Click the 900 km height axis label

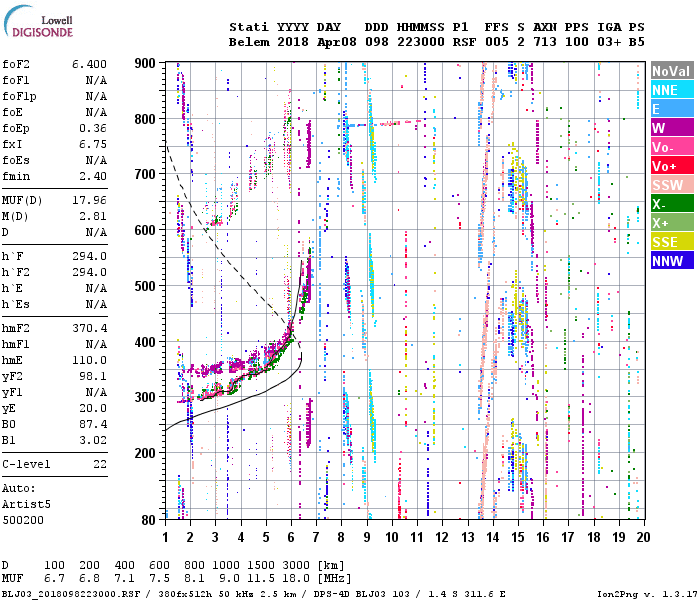(x=145, y=63)
